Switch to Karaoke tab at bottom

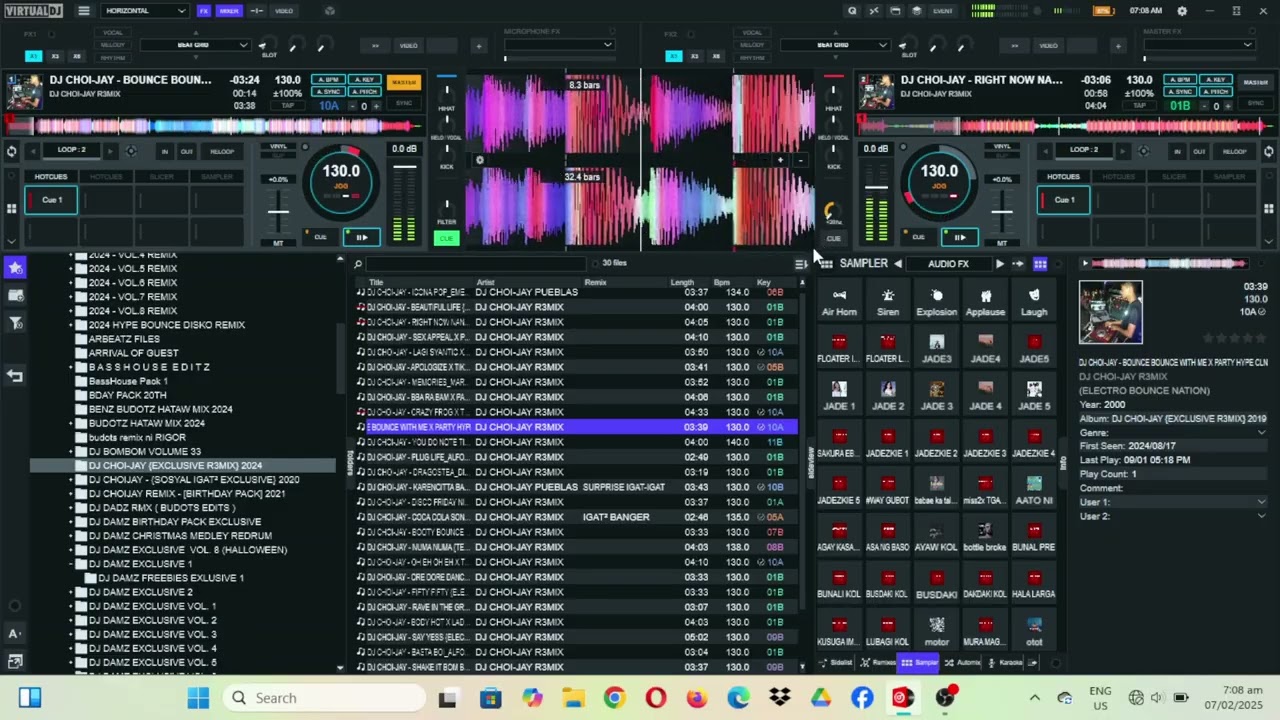pos(1006,663)
